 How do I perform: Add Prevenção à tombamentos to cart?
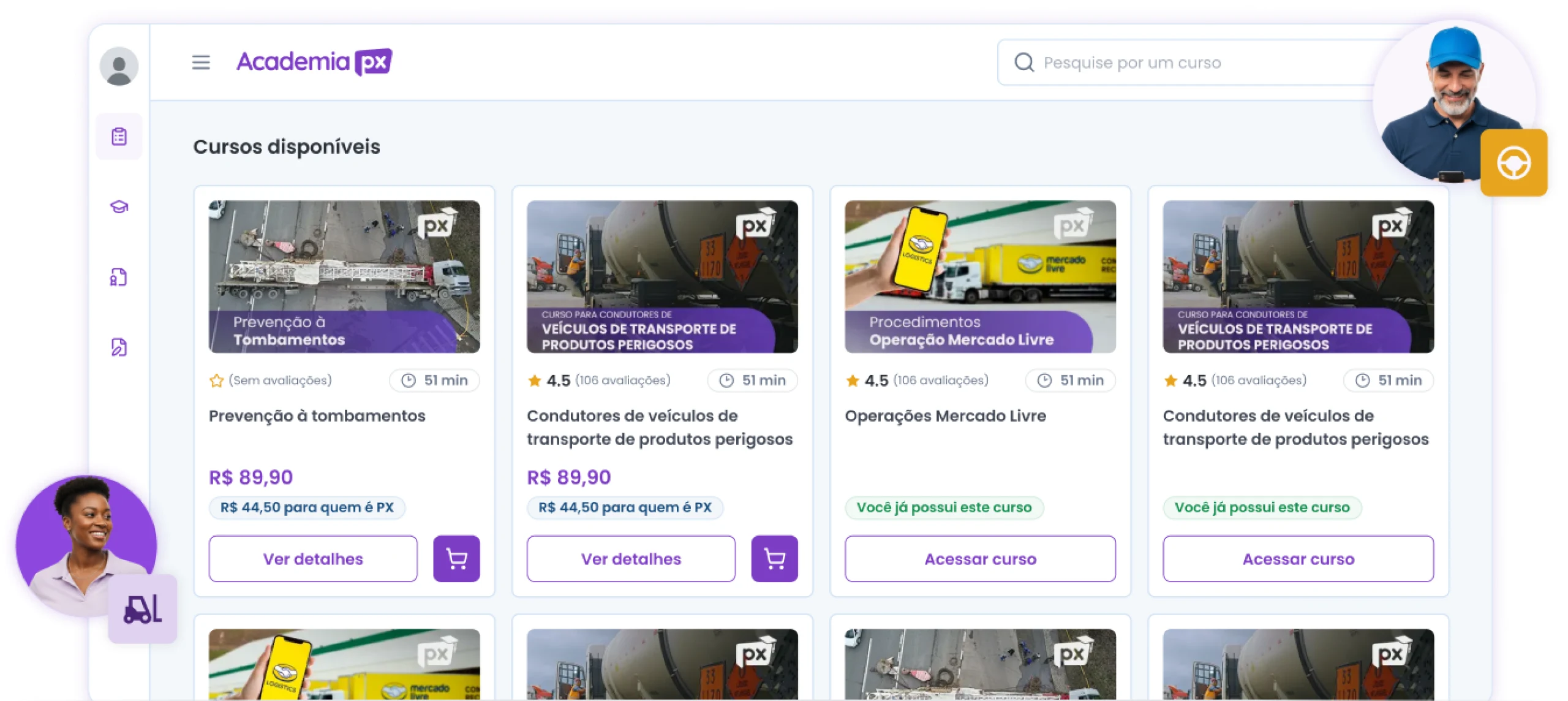click(456, 559)
